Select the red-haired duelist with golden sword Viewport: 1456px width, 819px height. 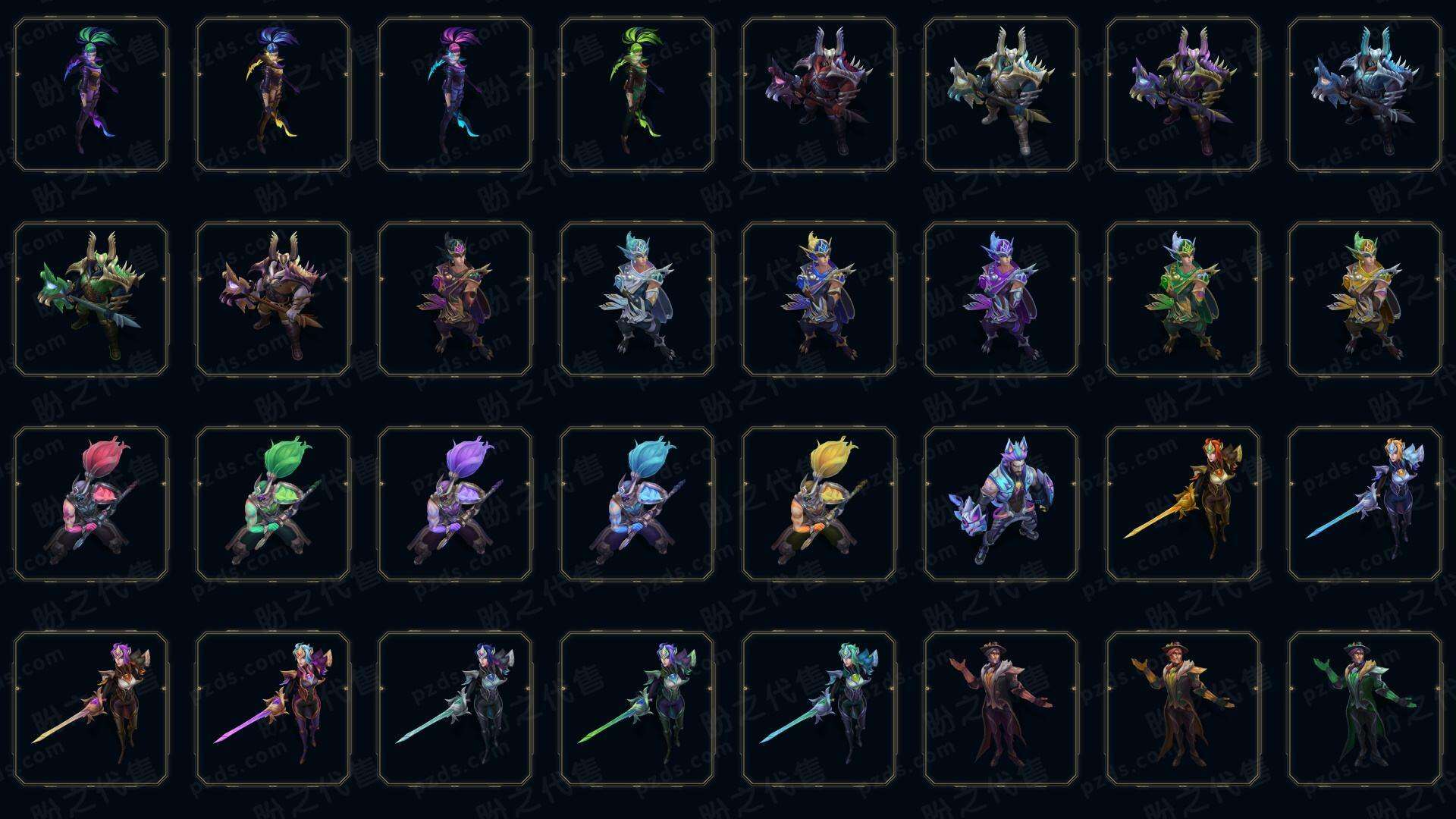(1183, 504)
